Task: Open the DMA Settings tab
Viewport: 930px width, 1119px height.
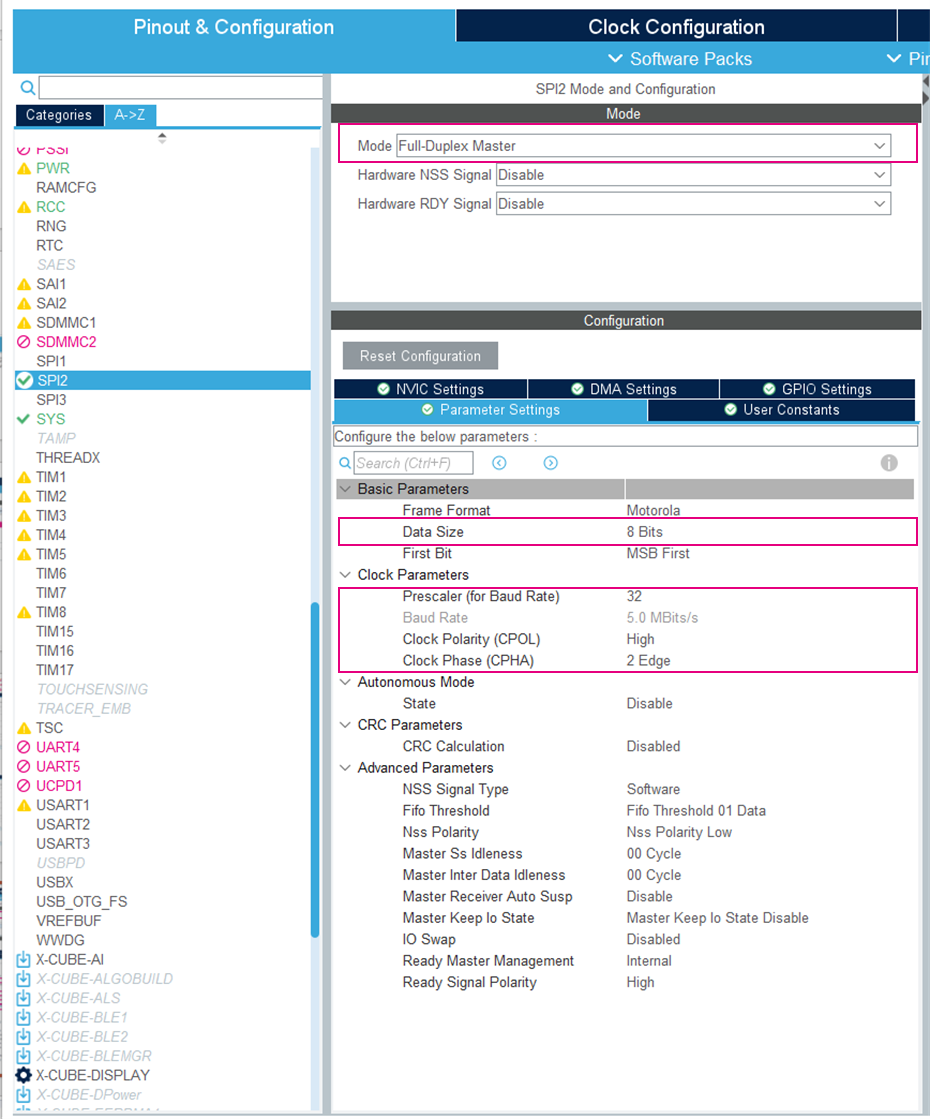Action: pyautogui.click(x=623, y=389)
